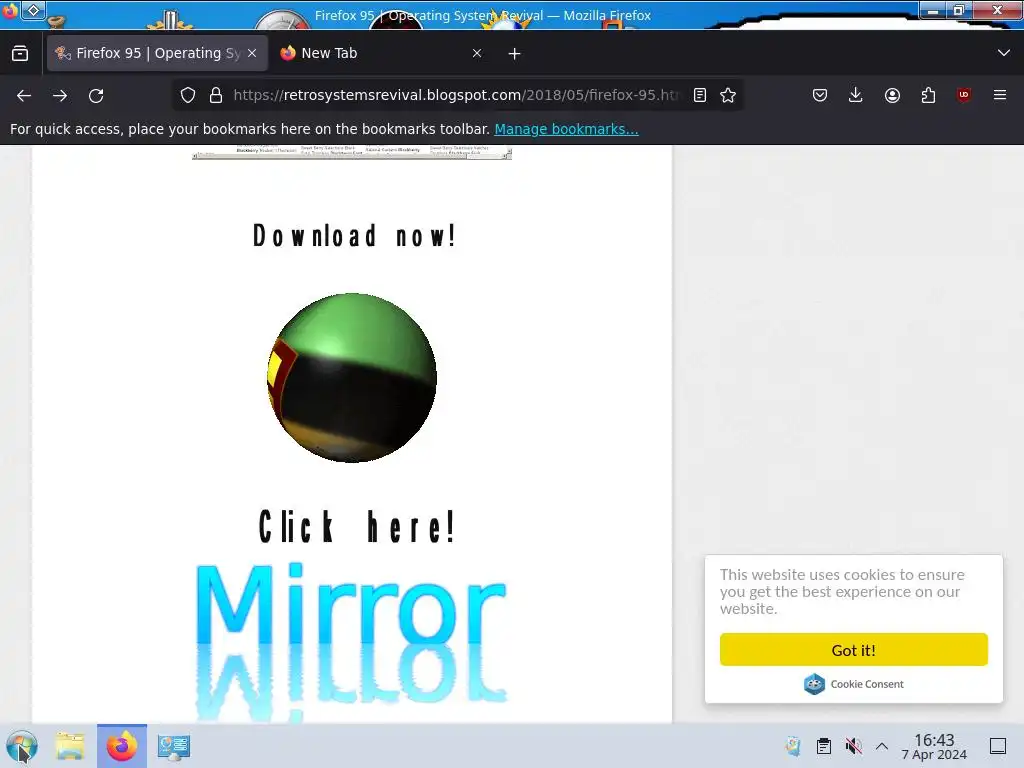Screen dimensions: 1024x768
Task: Click the Mirror download graphic
Action: pos(351,642)
